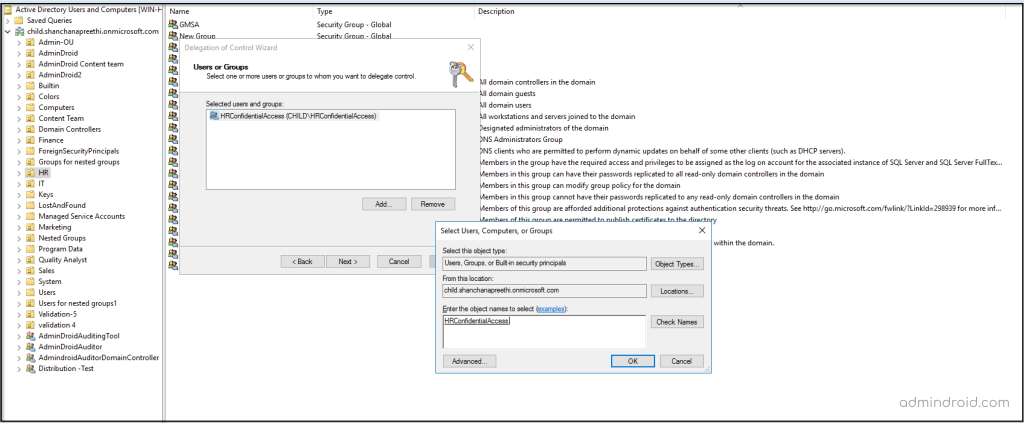Click the Domain Controllers folder icon
Image resolution: width=1024 pixels, height=423 pixels.
30,129
